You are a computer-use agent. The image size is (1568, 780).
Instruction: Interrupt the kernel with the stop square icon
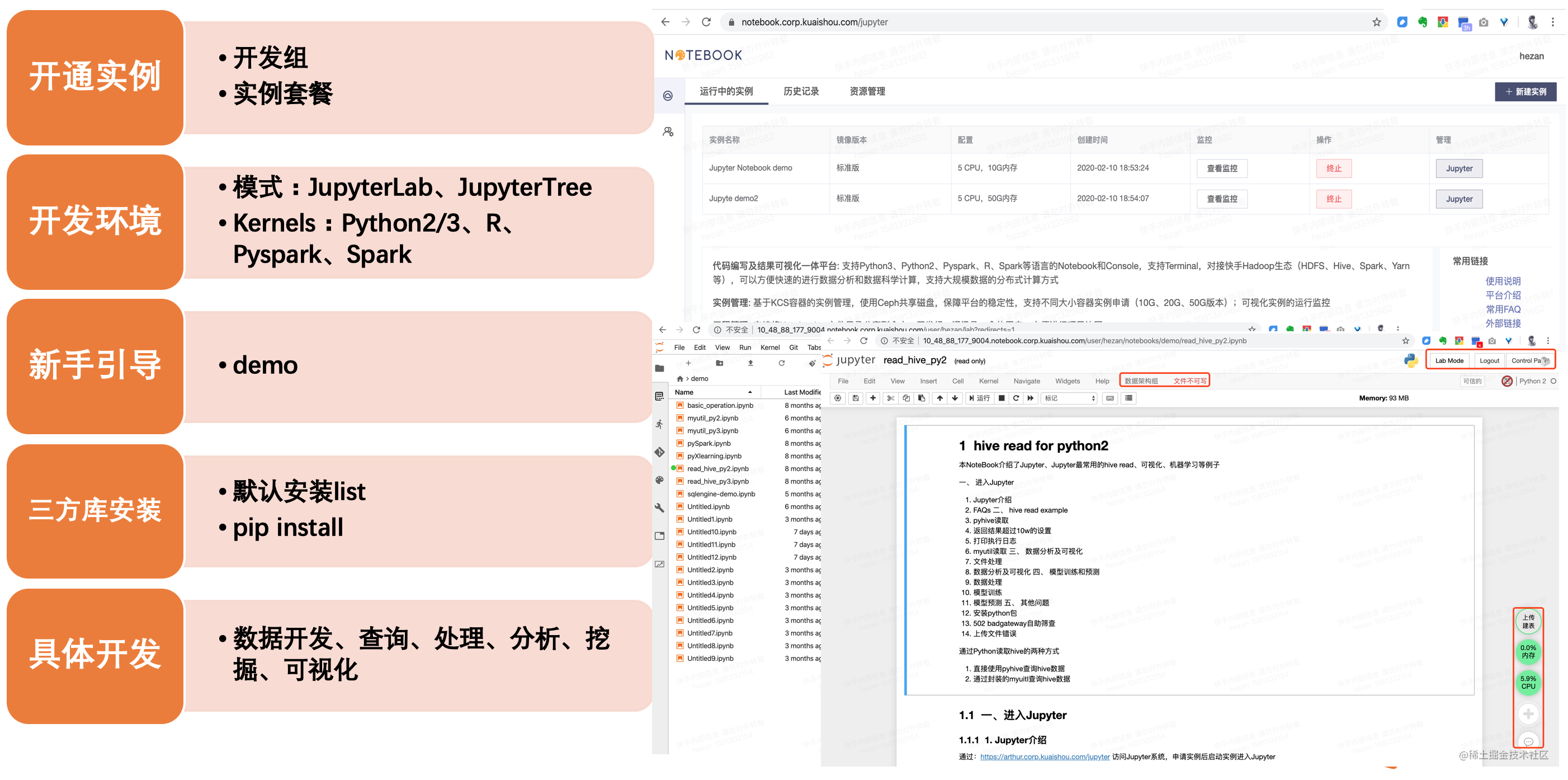[x=1002, y=398]
